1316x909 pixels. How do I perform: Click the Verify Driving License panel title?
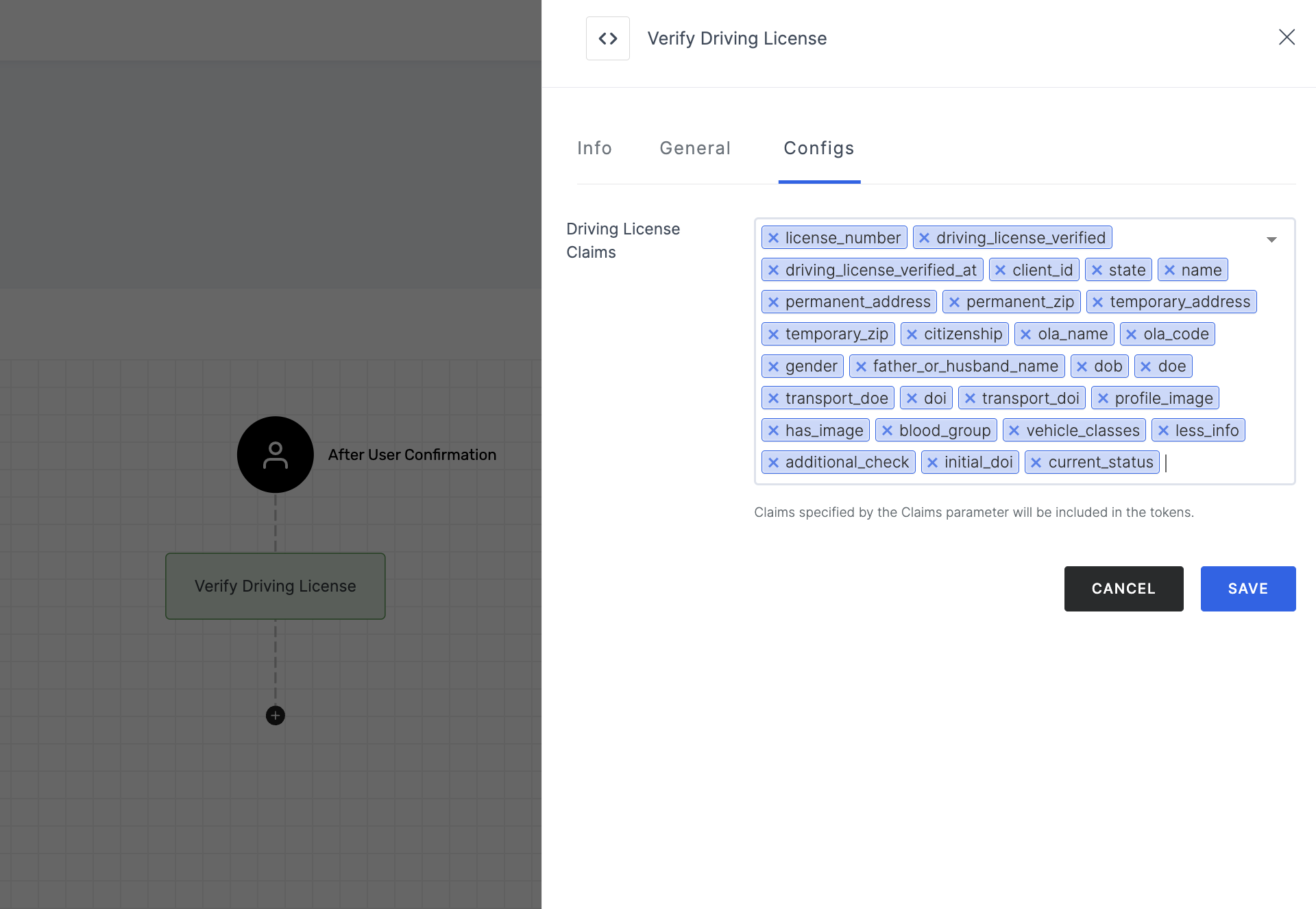(737, 38)
